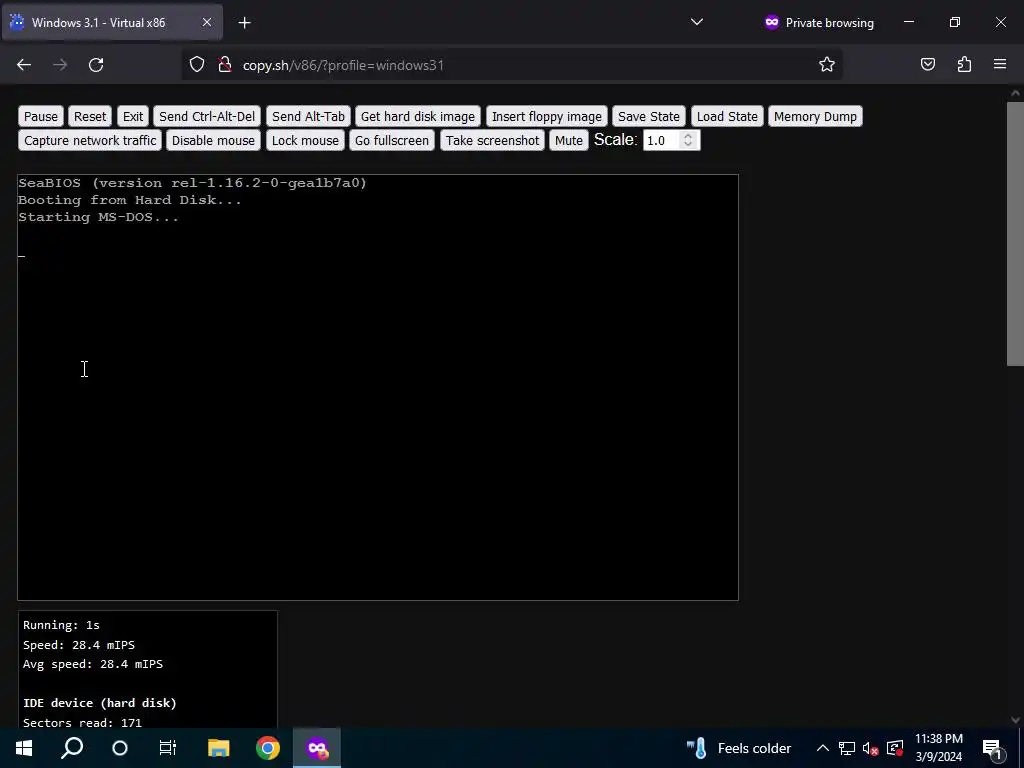Viewport: 1024px width, 768px height.
Task: Send Ctrl-Alt-Del to the emulator
Action: click(207, 116)
